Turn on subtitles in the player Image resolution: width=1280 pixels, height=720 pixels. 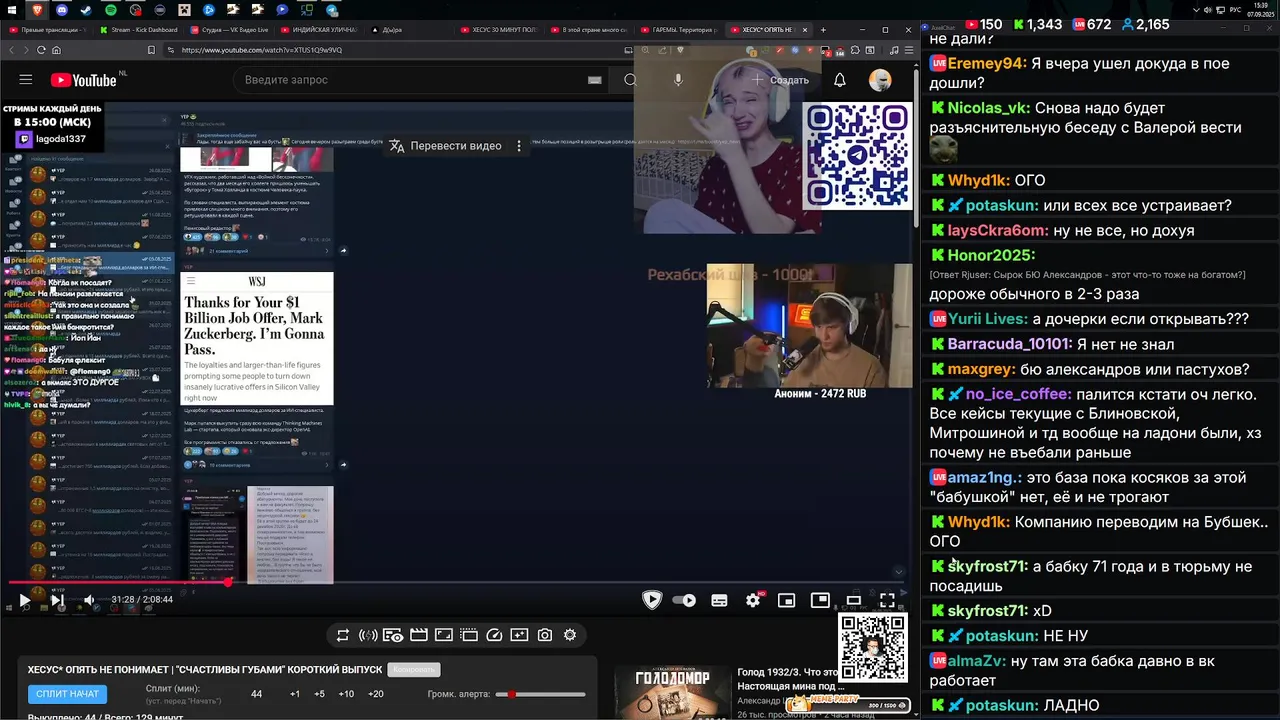coord(719,600)
